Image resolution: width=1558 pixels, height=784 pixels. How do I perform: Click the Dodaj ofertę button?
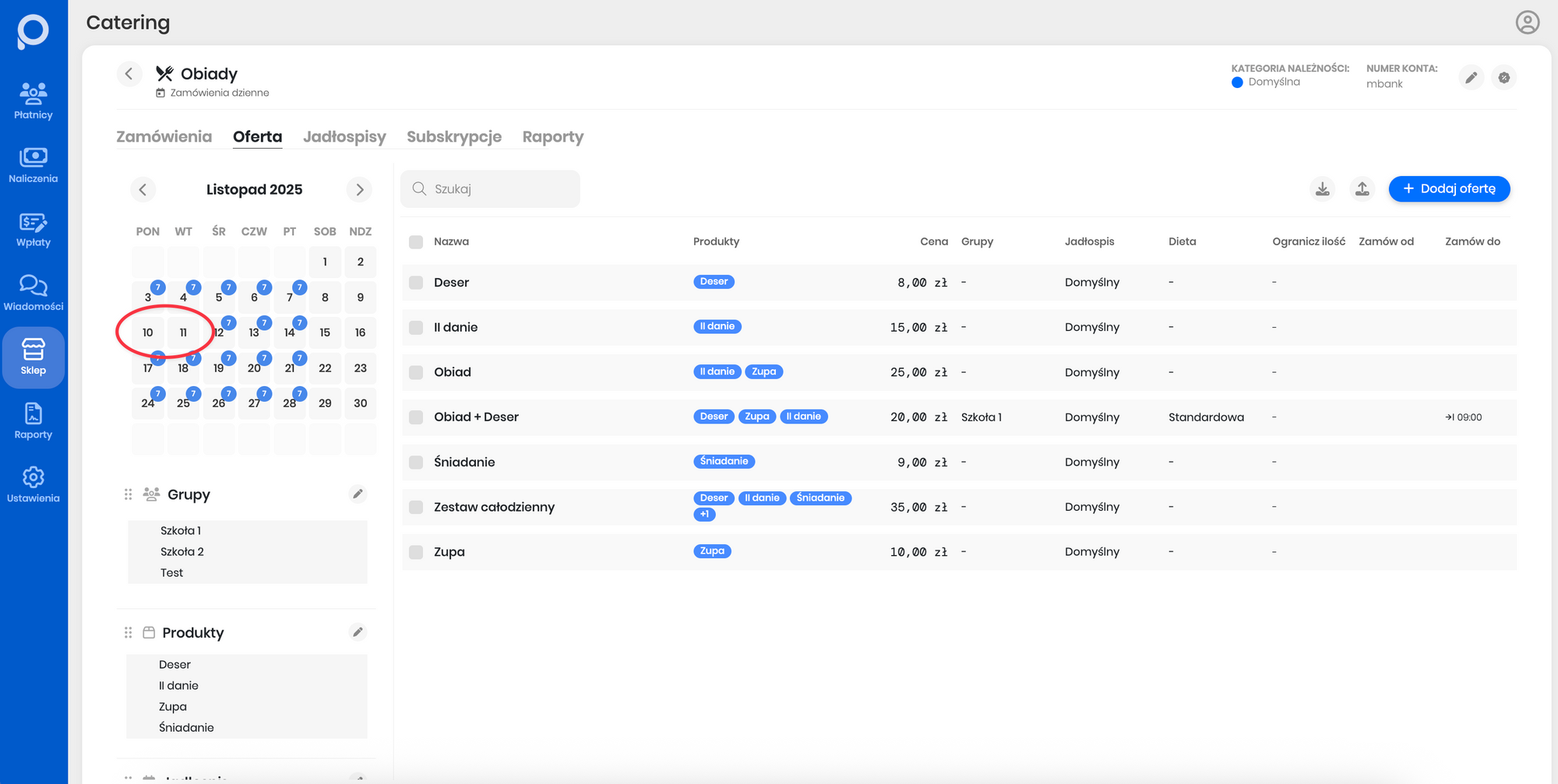point(1449,189)
